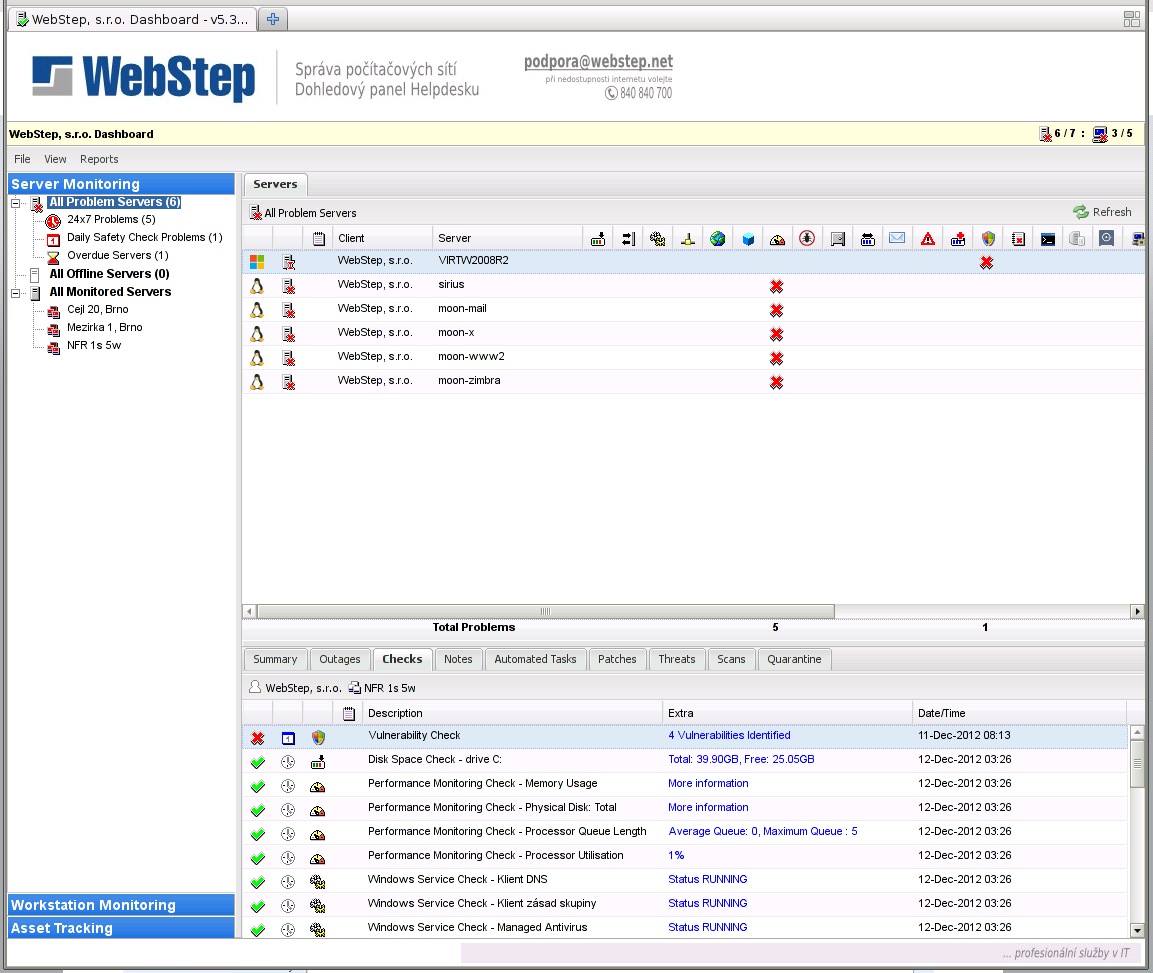Open the Reports menu
The width and height of the screenshot is (1153, 973).
(99, 159)
